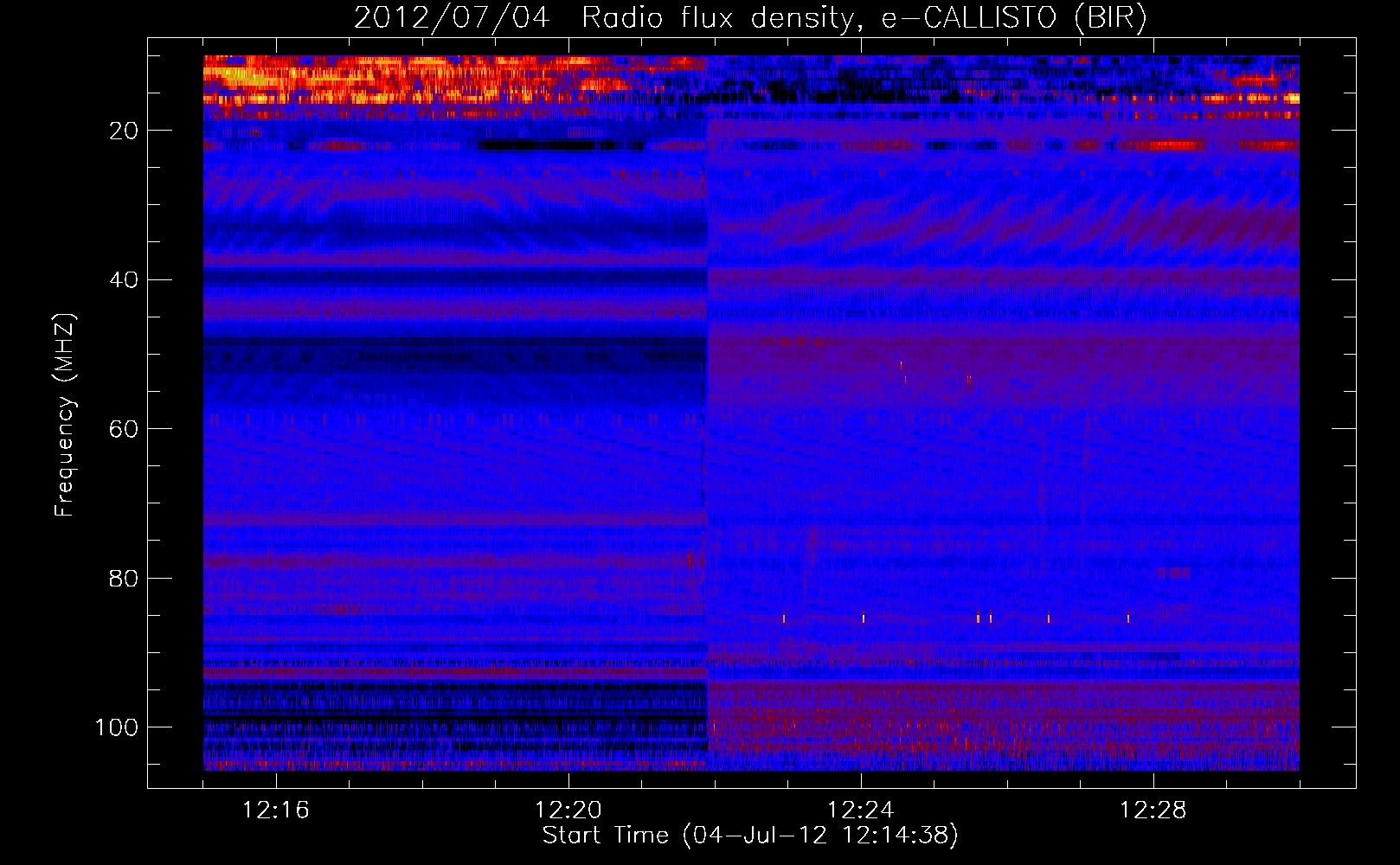The height and width of the screenshot is (865, 1400).
Task: Click the 100 tick label on frequency axis
Action: point(117,727)
